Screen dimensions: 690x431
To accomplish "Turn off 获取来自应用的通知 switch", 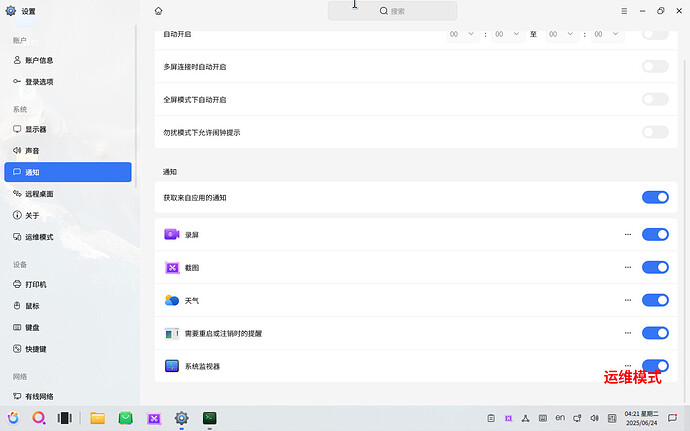I will pos(655,197).
